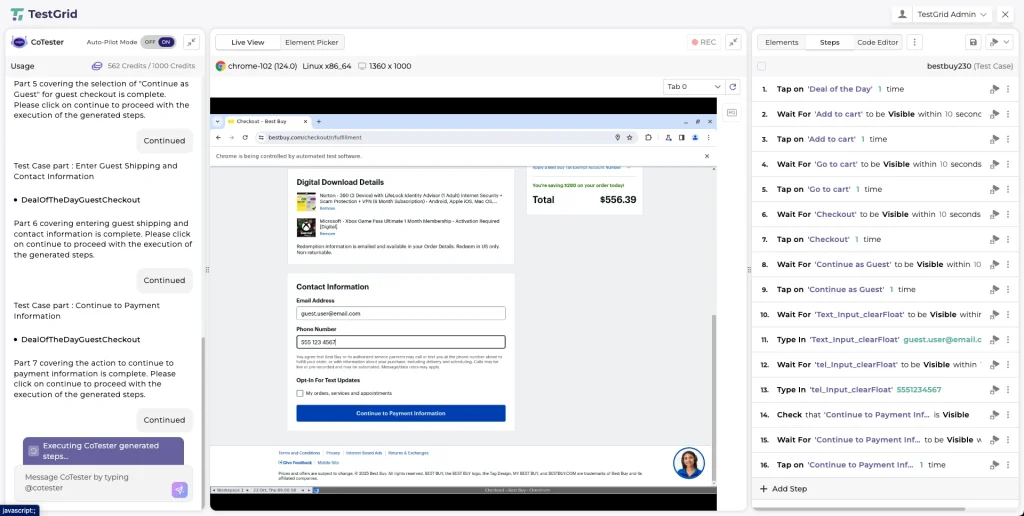The height and width of the screenshot is (516, 1024).
Task: Reload the Best Buy page in Chrome
Action: tap(245, 138)
